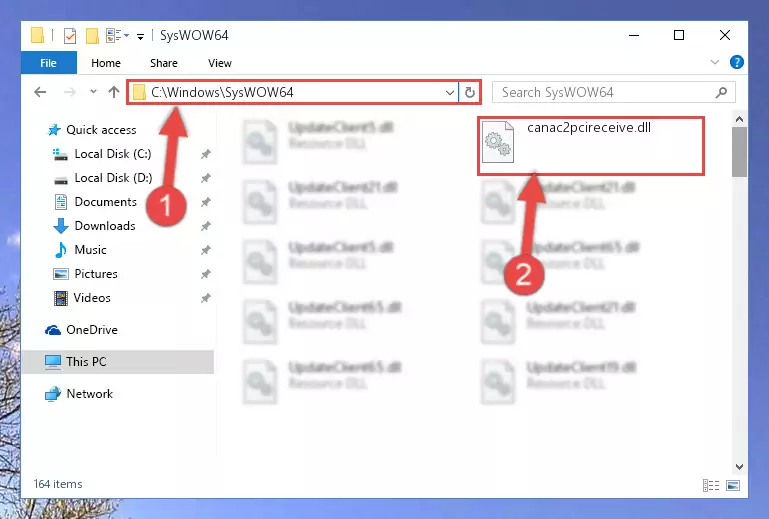This screenshot has width=769, height=519.
Task: Open Local Disk (C:) in sidebar
Action: [x=102, y=154]
